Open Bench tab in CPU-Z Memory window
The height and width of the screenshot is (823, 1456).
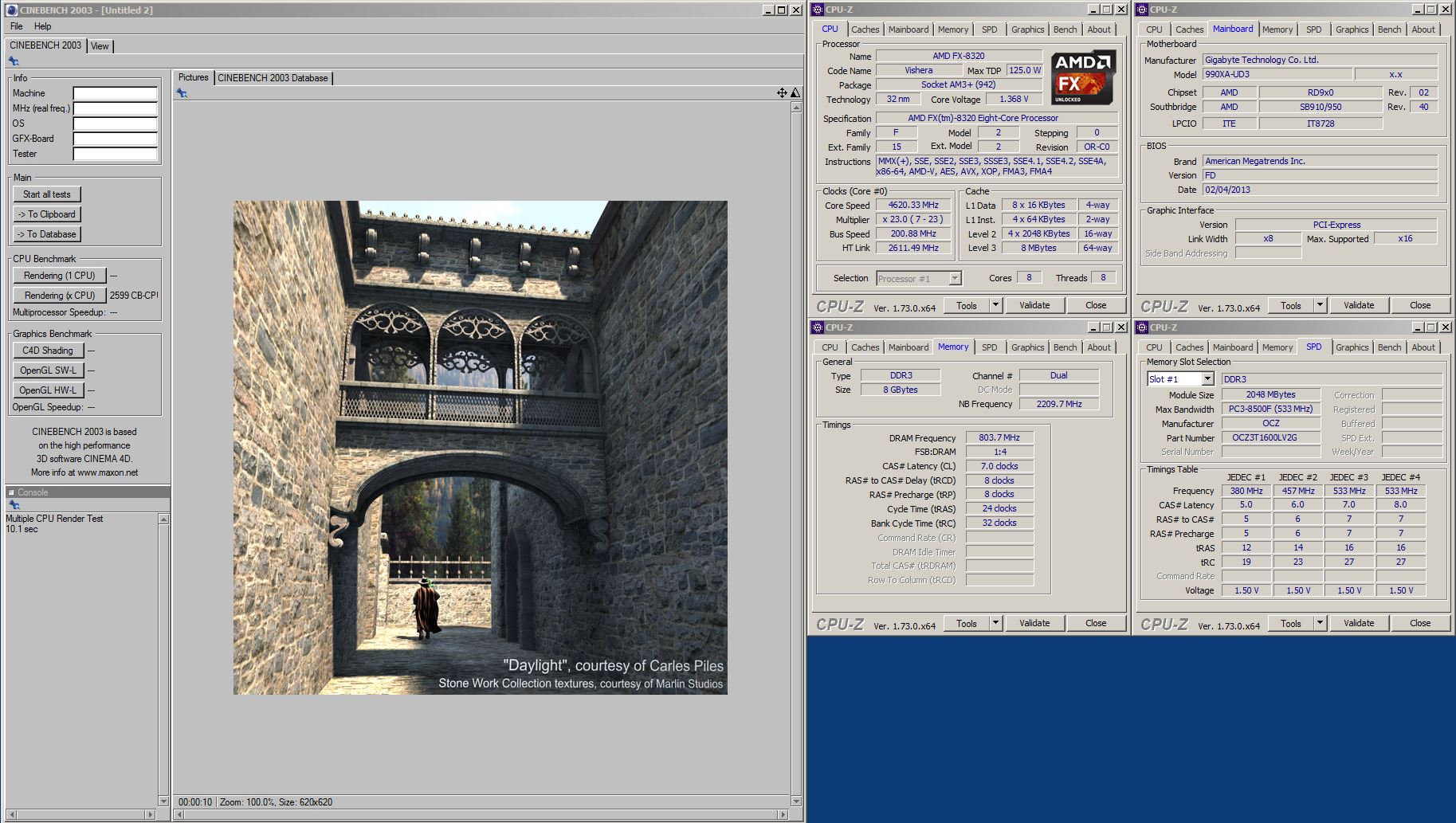(1065, 347)
